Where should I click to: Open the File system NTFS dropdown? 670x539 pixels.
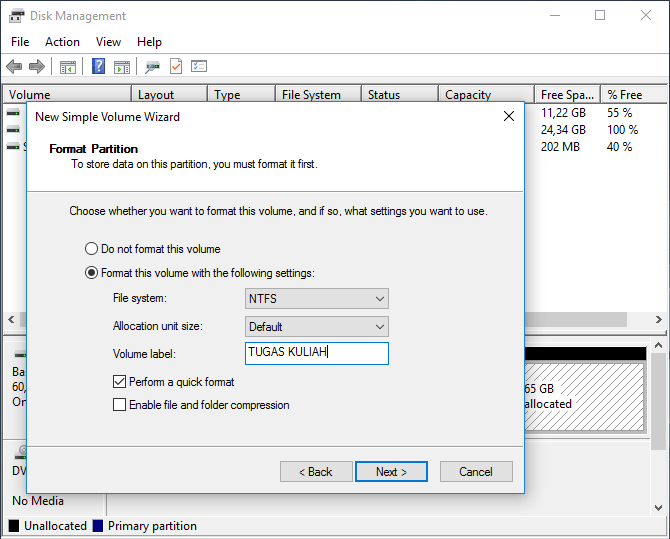[x=317, y=298]
